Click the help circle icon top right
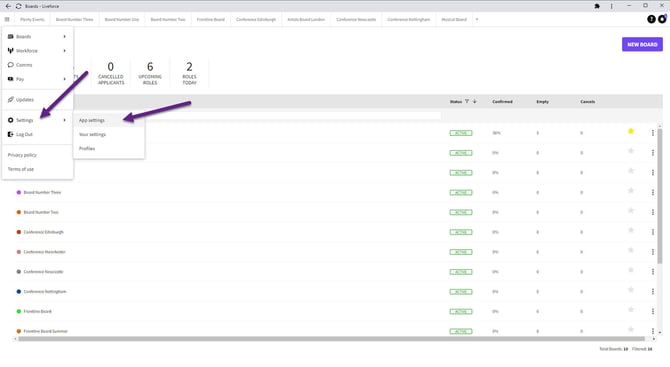The image size is (670, 367). [651, 19]
